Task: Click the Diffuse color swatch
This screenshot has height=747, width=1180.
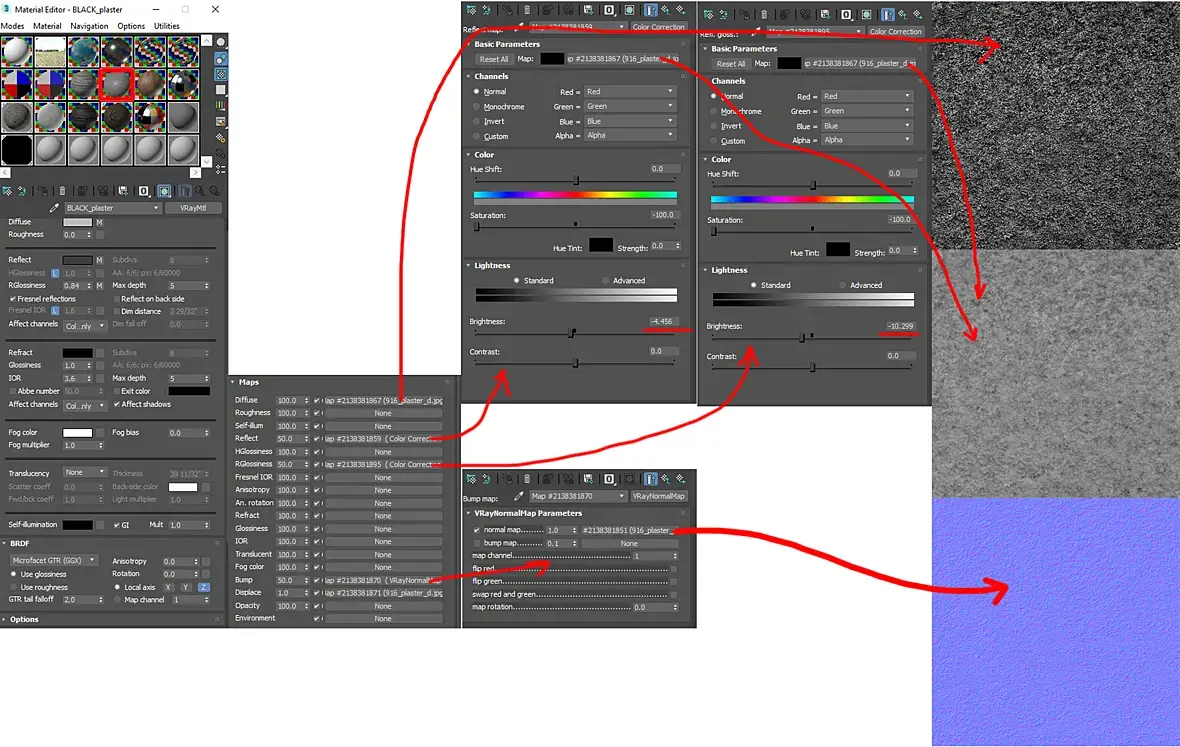Action: (x=78, y=222)
